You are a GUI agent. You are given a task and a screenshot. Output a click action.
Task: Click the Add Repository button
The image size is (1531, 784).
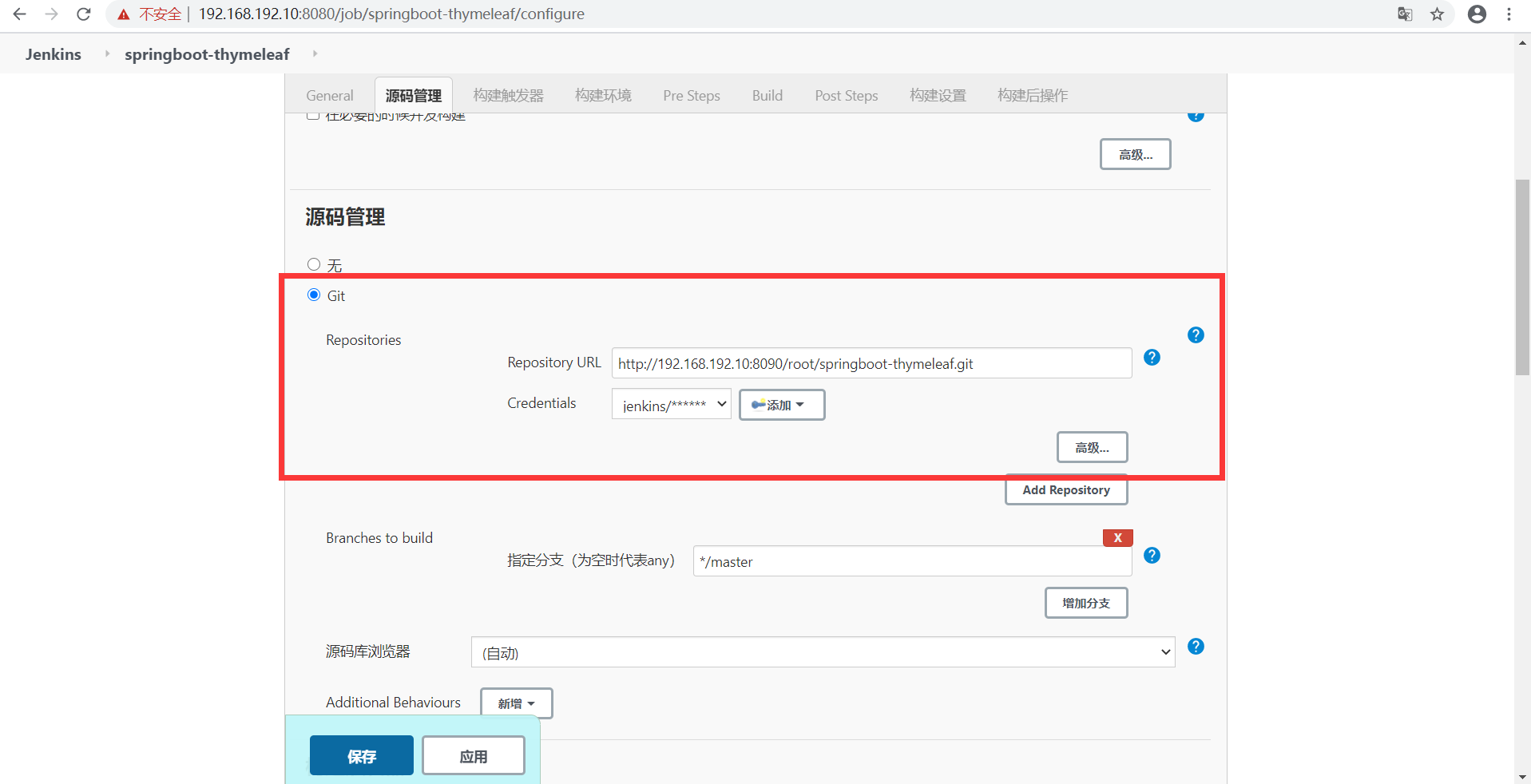[x=1066, y=489]
